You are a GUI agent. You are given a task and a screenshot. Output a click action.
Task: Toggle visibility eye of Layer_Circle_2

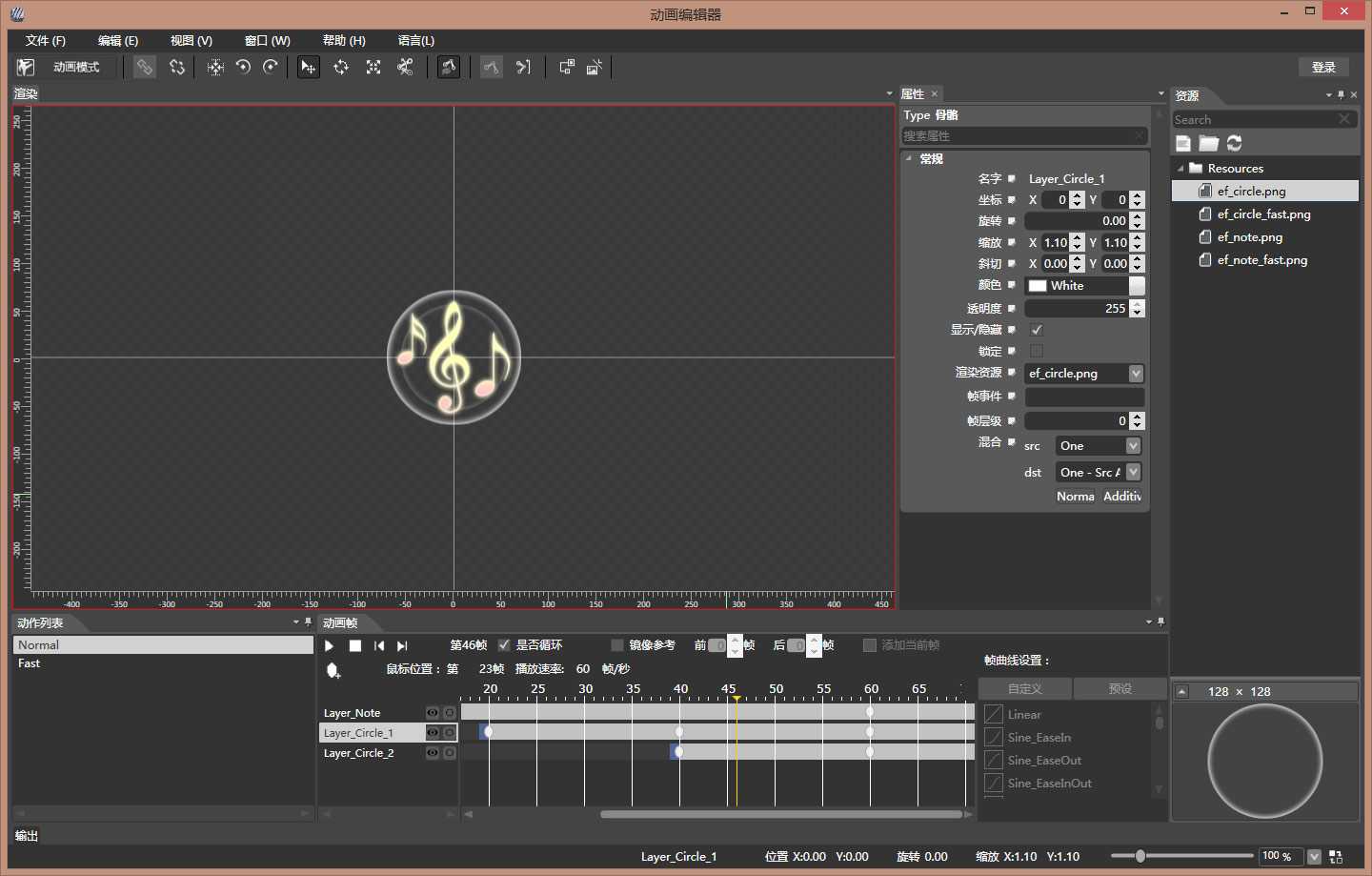433,753
